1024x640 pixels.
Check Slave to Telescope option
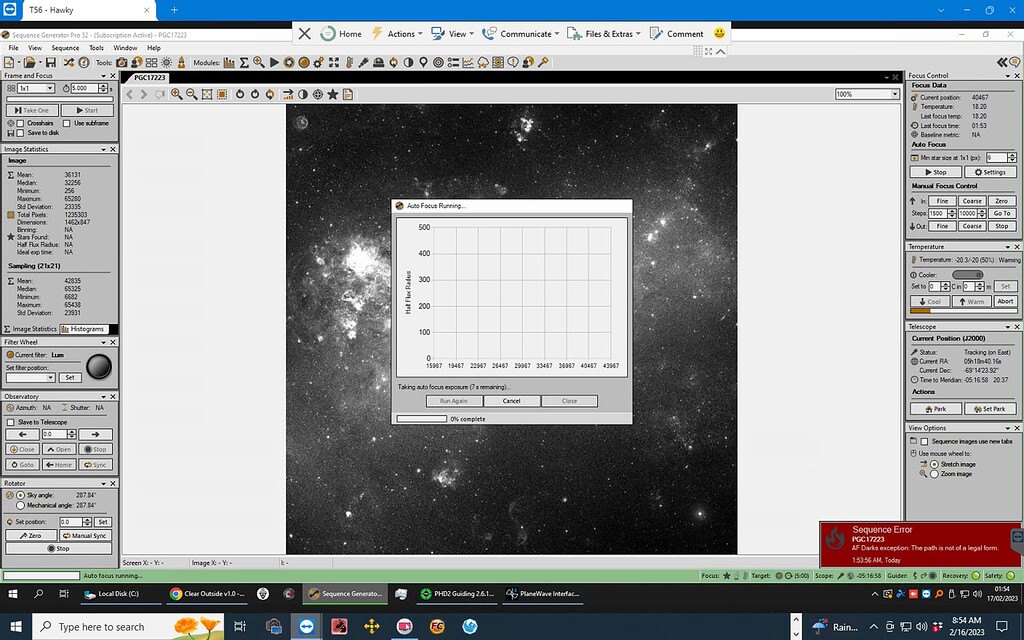[x=11, y=422]
